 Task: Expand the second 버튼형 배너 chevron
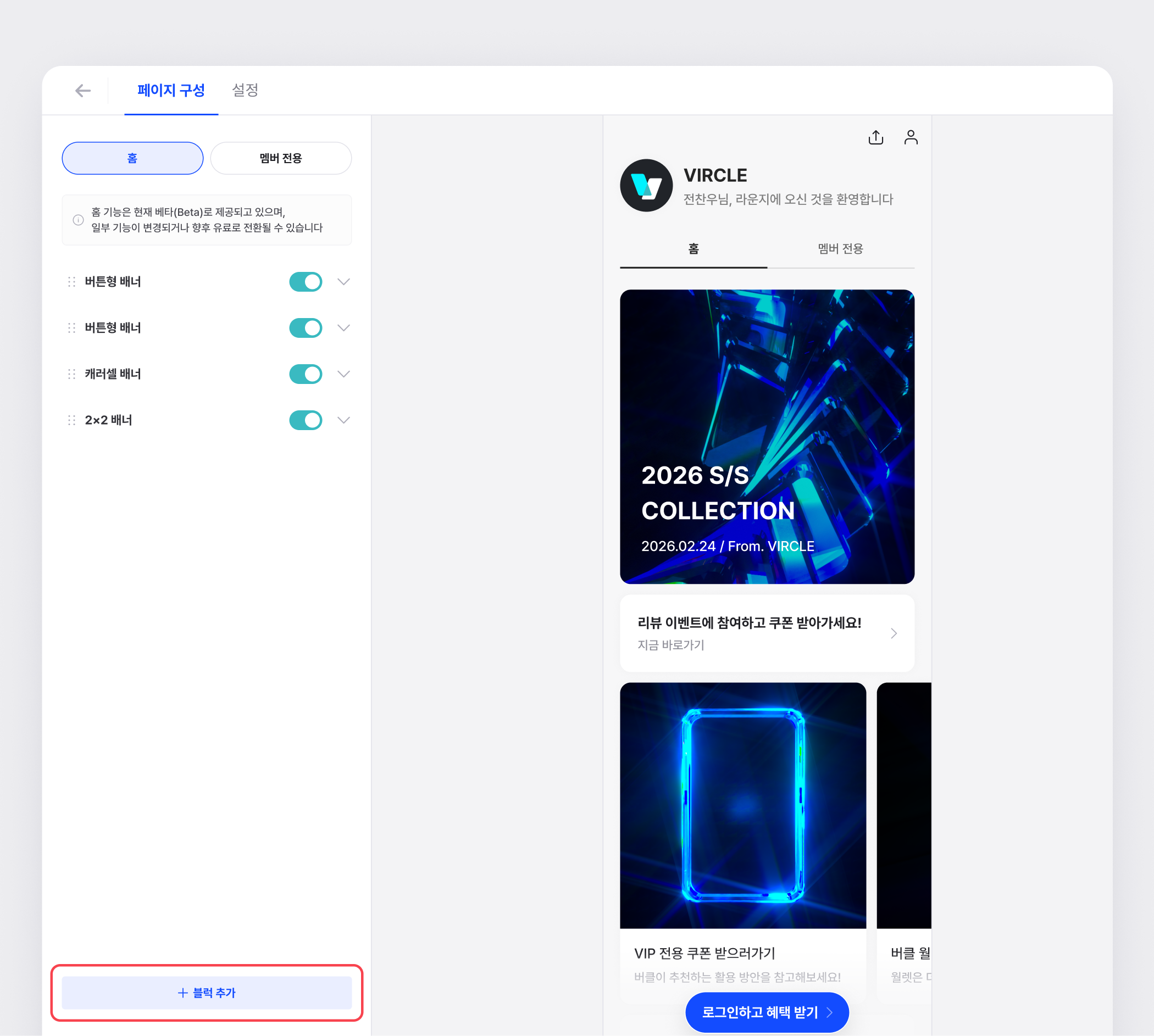[x=343, y=328]
